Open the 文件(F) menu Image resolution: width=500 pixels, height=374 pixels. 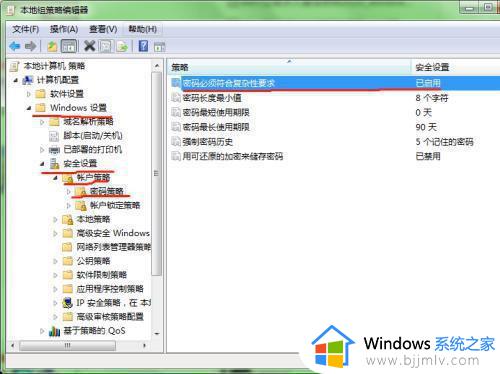click(x=25, y=29)
